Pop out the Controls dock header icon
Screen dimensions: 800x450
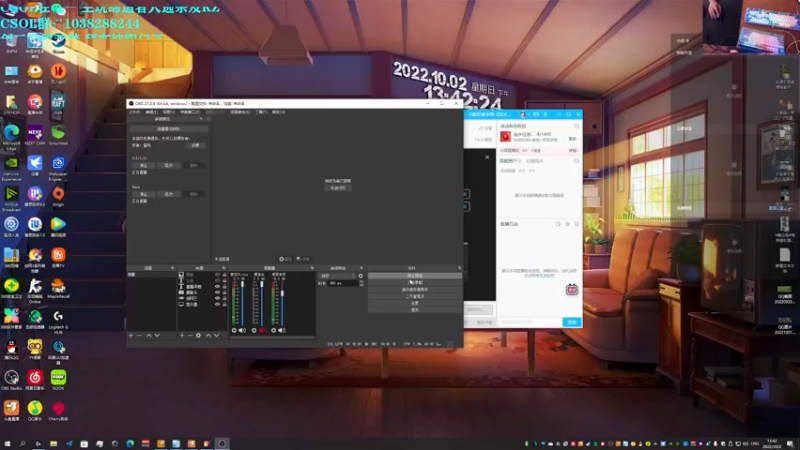[460, 268]
